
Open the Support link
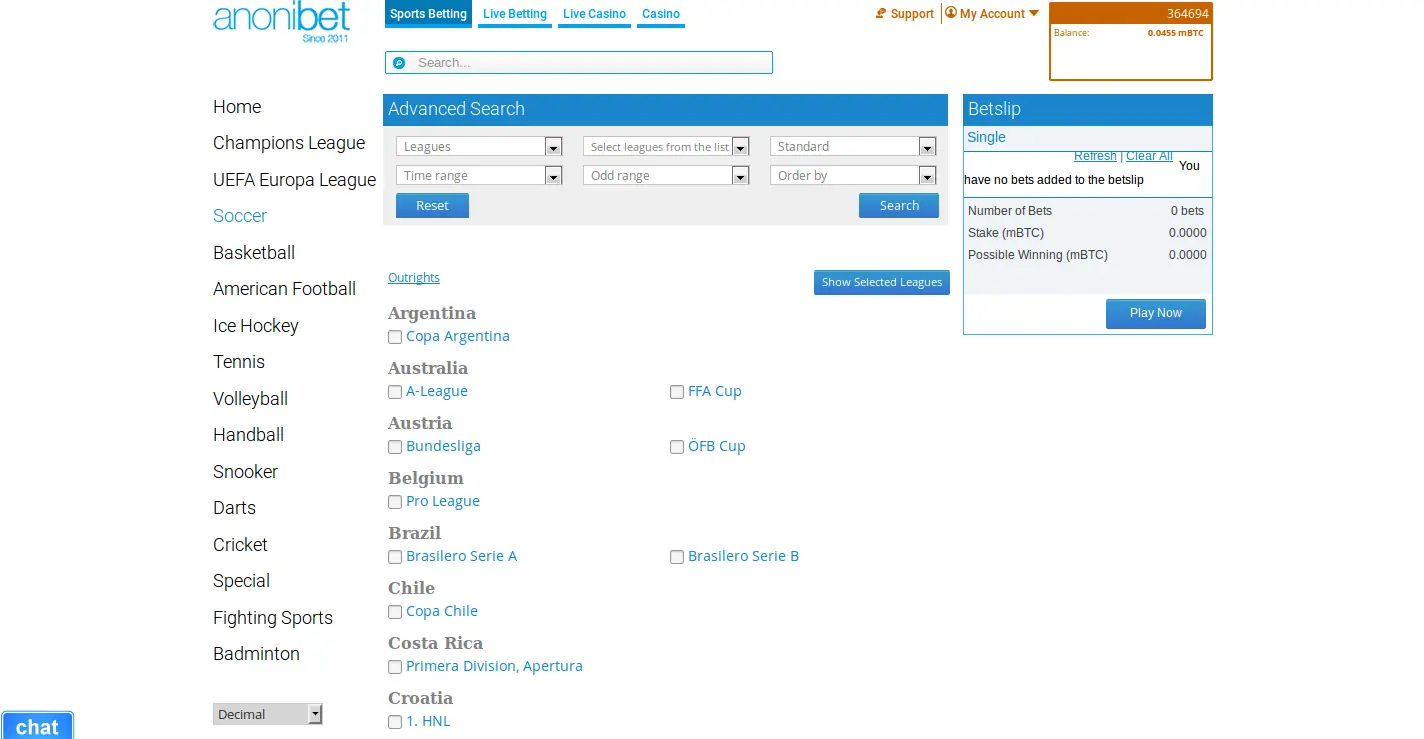click(x=912, y=14)
